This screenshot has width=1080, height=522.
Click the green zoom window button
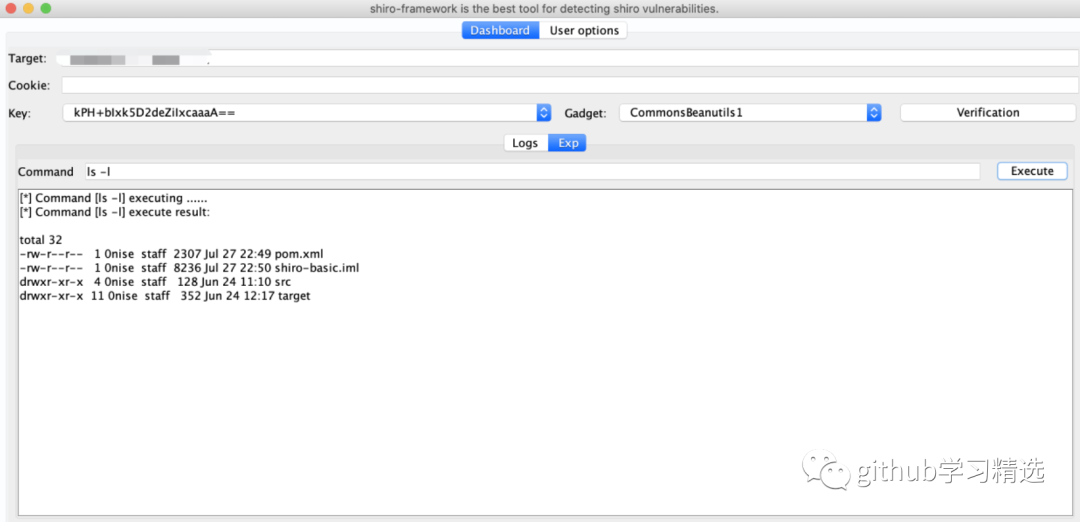tap(45, 9)
